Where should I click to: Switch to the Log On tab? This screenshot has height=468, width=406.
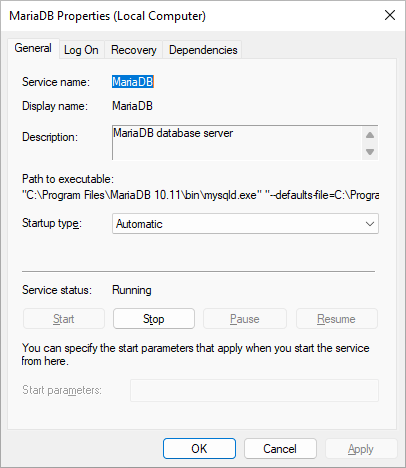81,50
